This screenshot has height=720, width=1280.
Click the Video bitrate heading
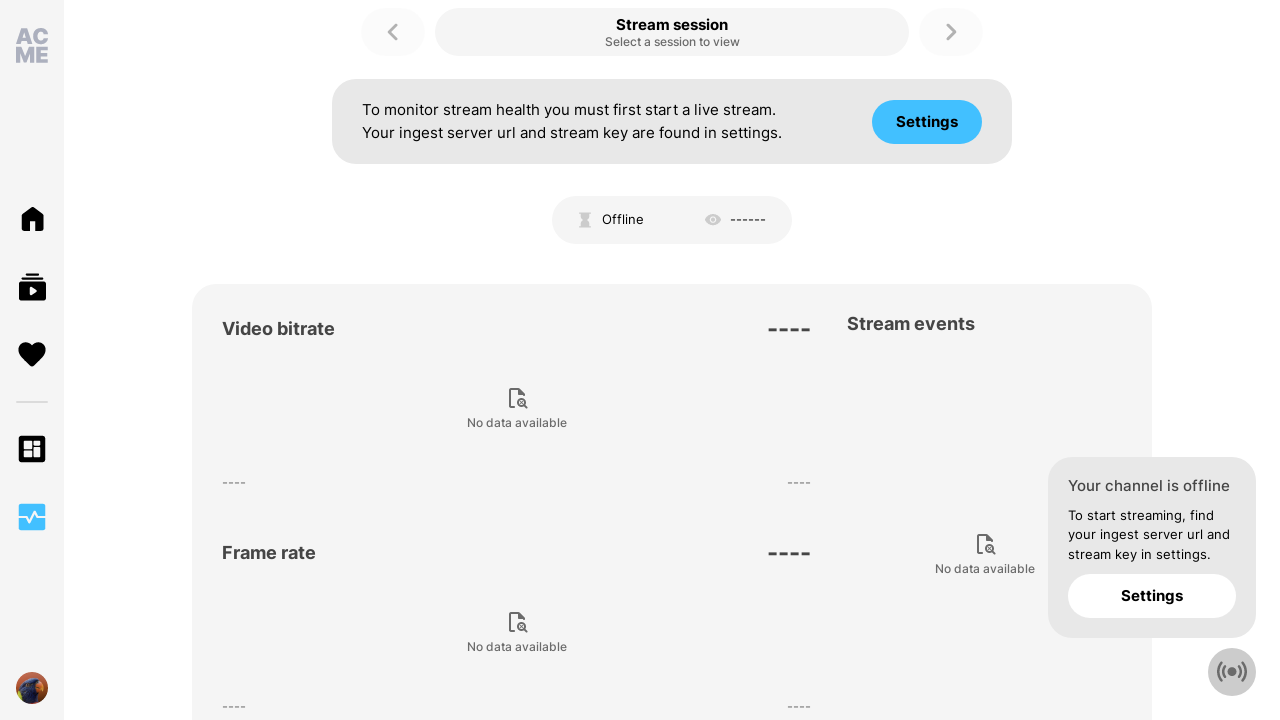(278, 329)
